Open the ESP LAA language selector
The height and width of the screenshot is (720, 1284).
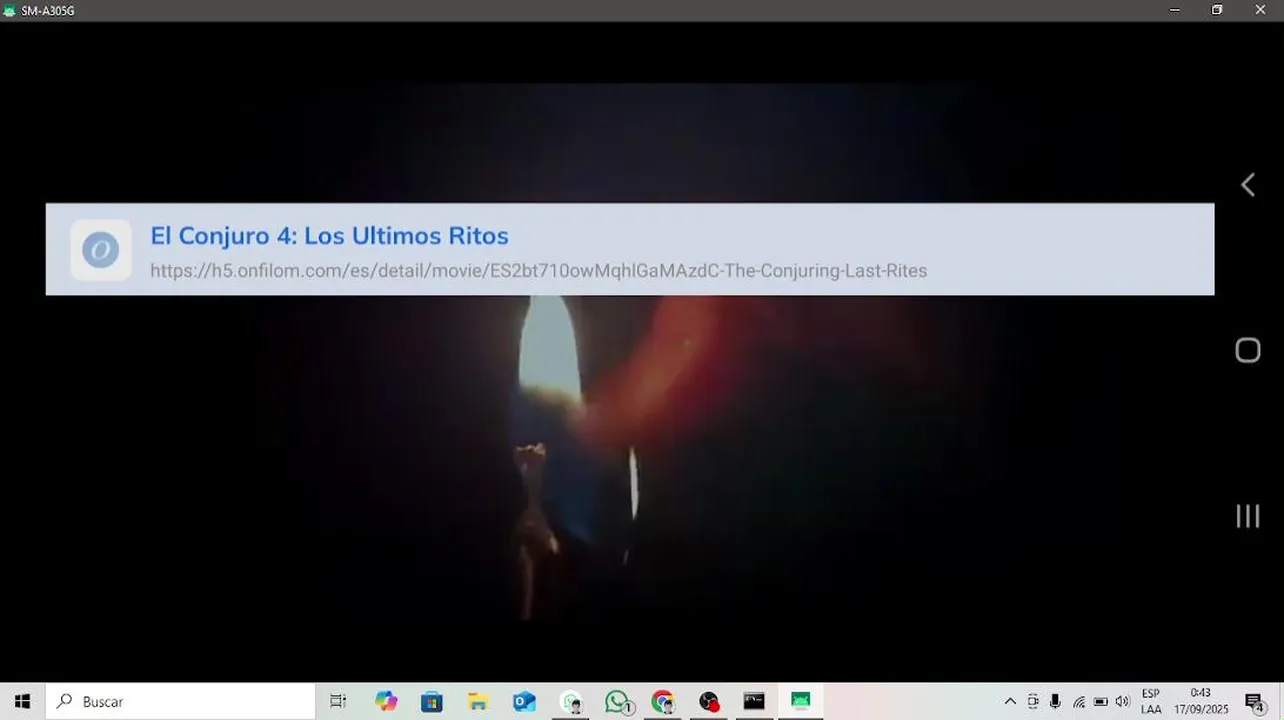tap(1151, 702)
